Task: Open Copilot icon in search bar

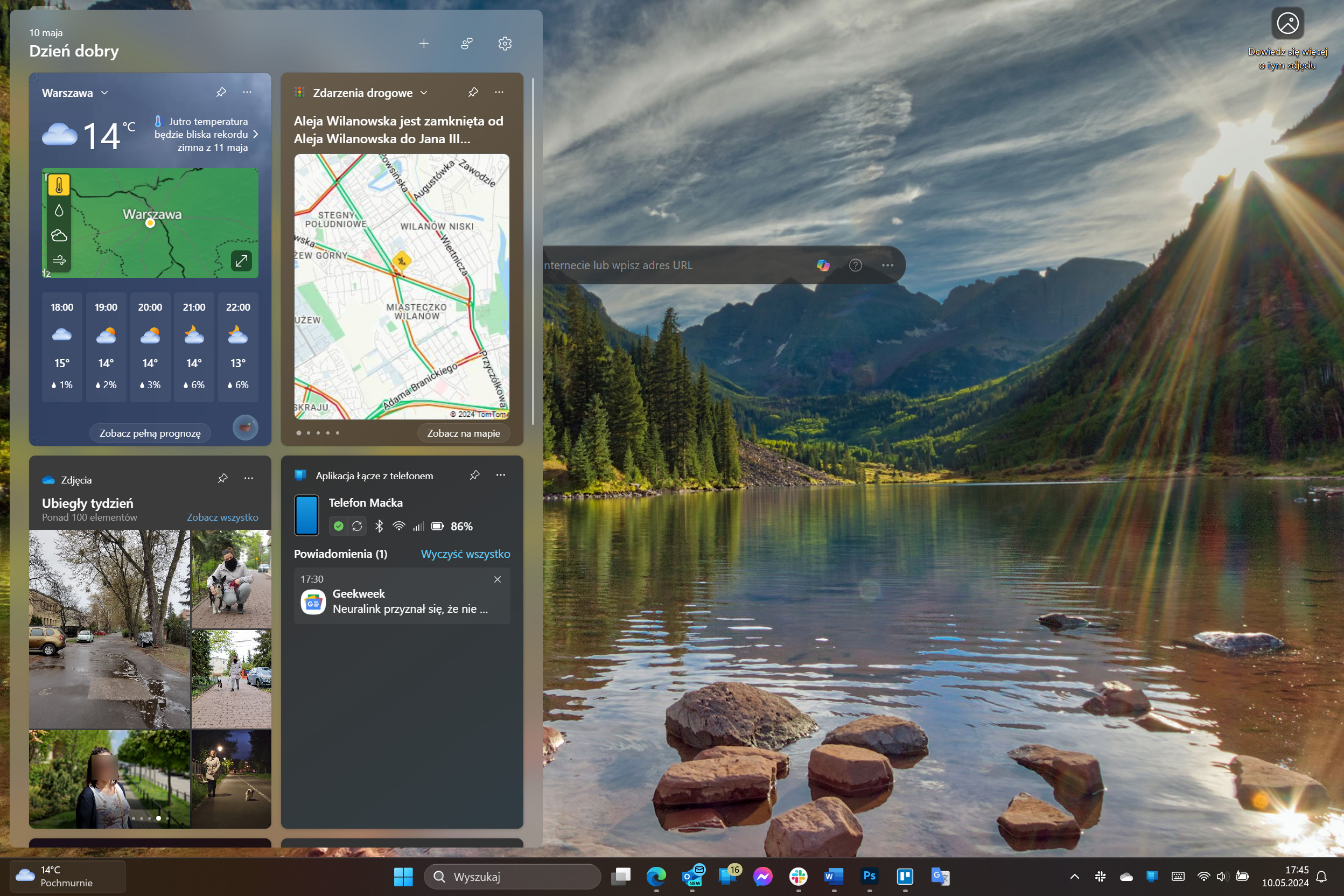Action: (823, 265)
